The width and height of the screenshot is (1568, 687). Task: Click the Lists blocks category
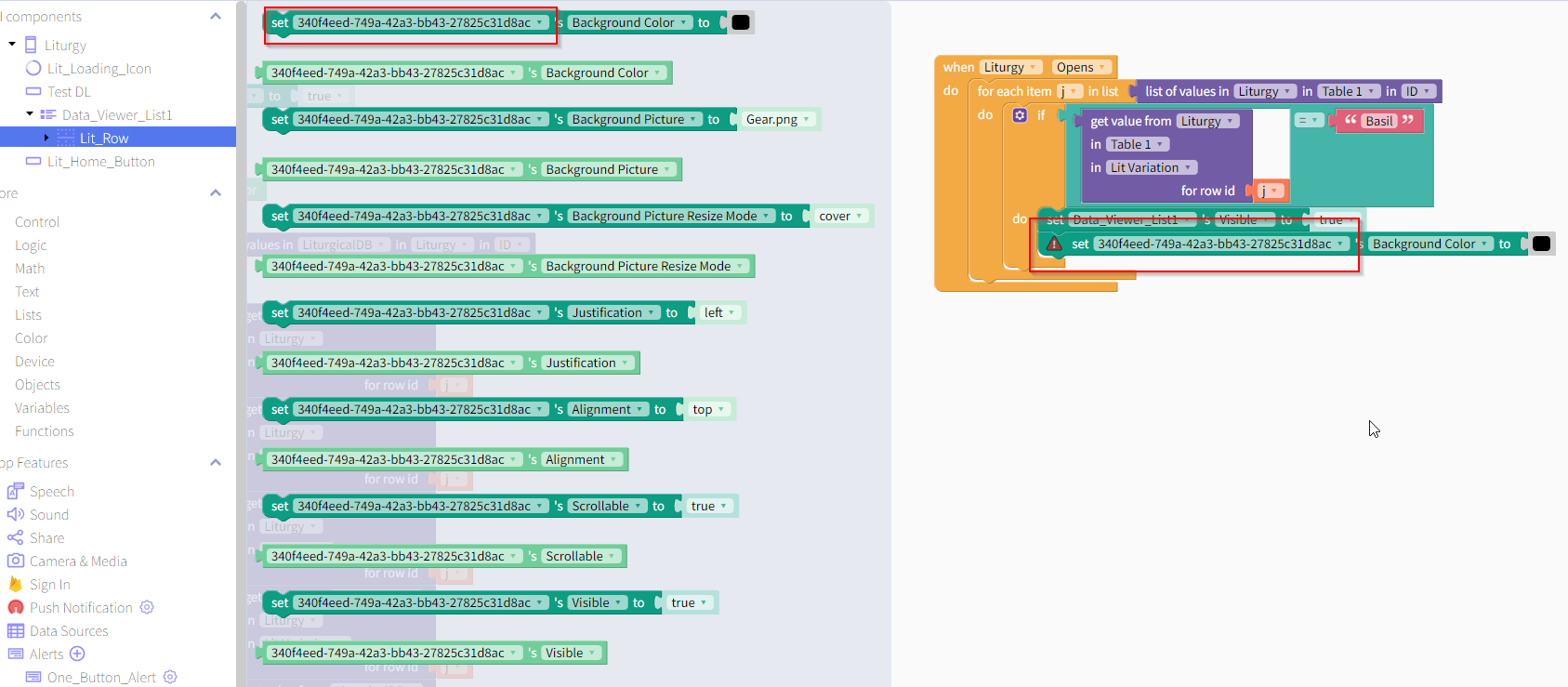[x=28, y=314]
